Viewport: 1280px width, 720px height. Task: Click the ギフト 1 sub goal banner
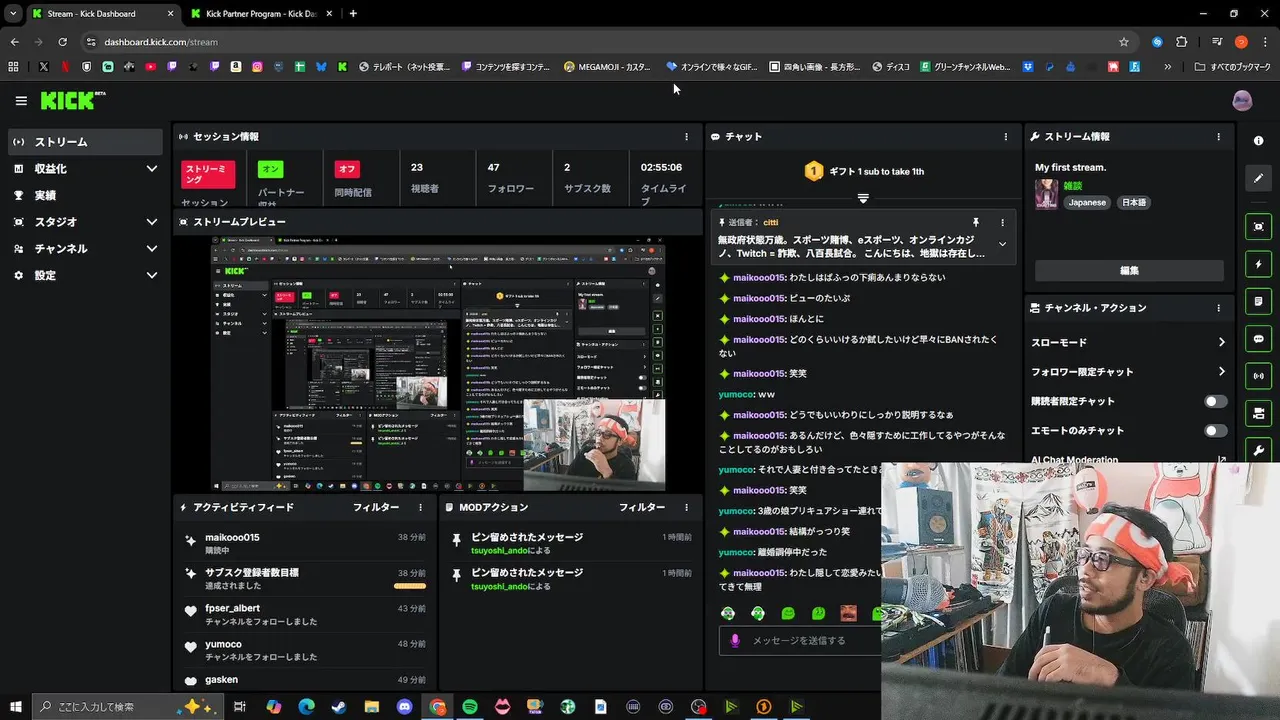tap(864, 172)
